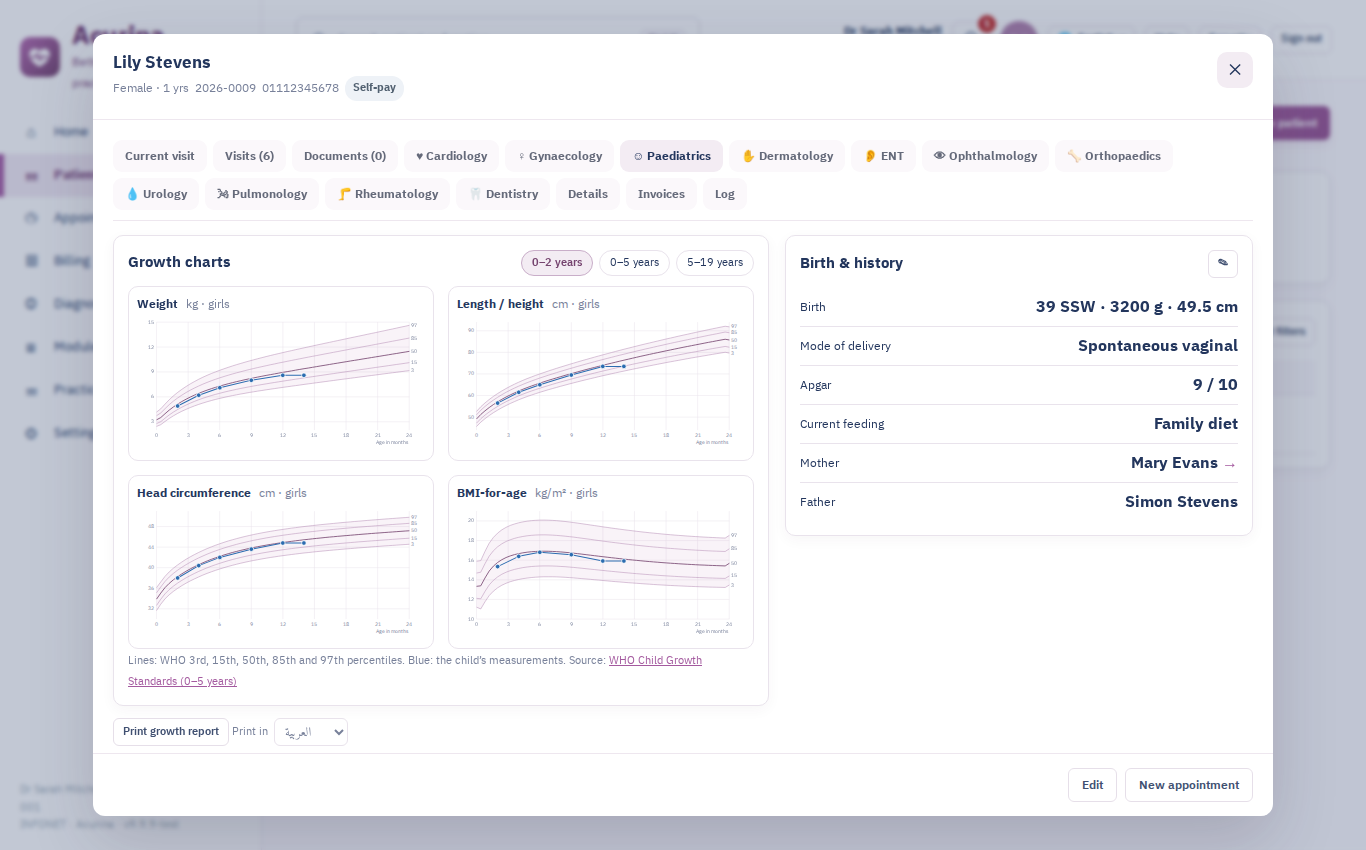
Task: Show the Ophthalmology tab
Action: (985, 156)
